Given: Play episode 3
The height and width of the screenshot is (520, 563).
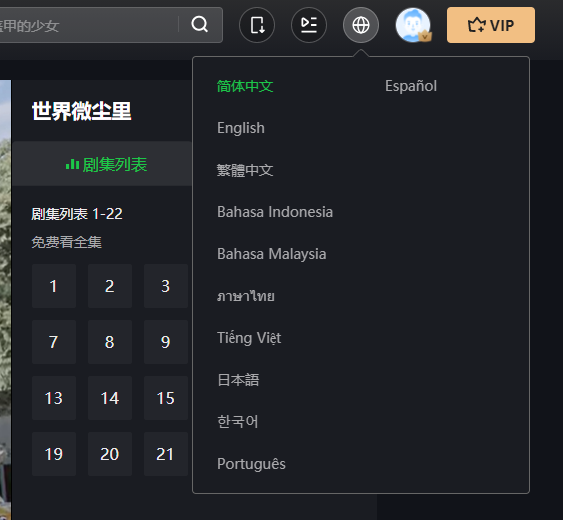Looking at the screenshot, I should coord(166,286).
